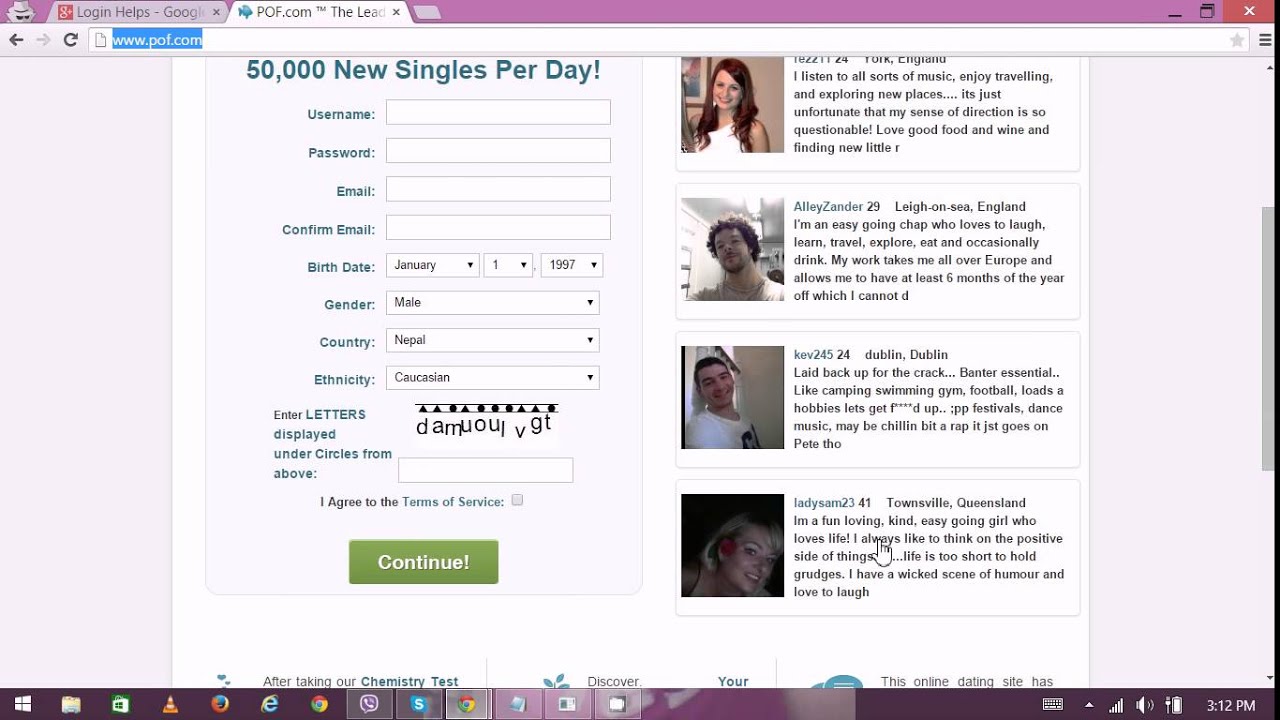Open a new browser tab
Screen dimensions: 1280x720
[427, 13]
